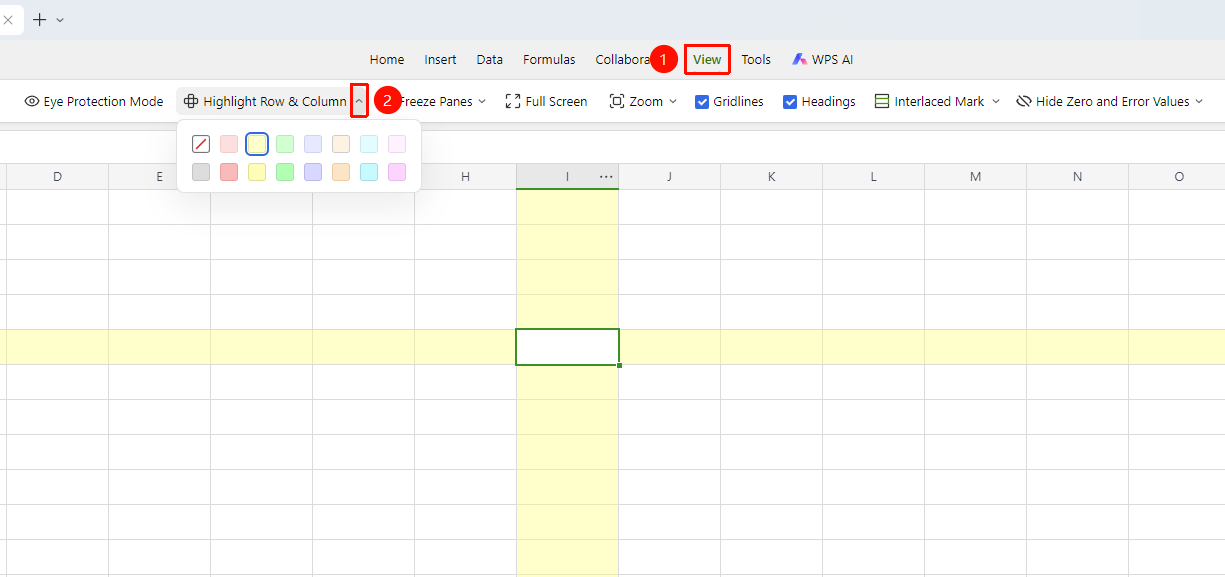Apply Interlaced Mark shading

930,101
